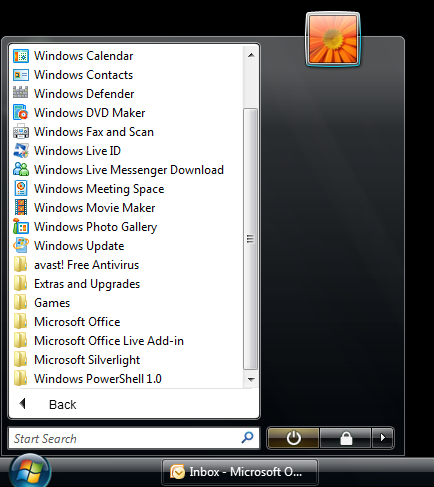Viewport: 434px width, 487px height.
Task: Expand the shutdown options arrow
Action: coord(383,438)
